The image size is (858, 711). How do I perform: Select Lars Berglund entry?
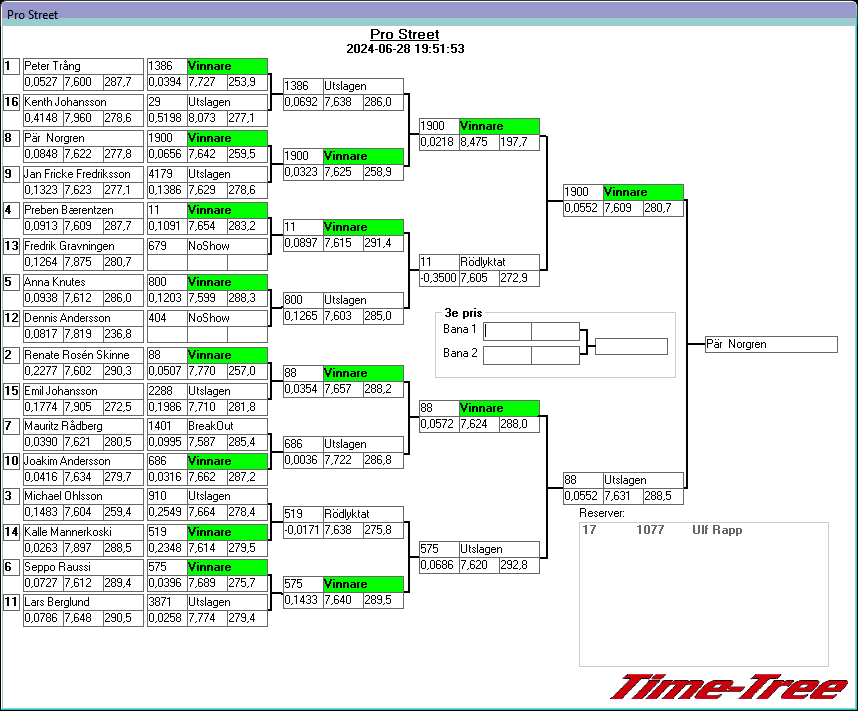[x=83, y=603]
